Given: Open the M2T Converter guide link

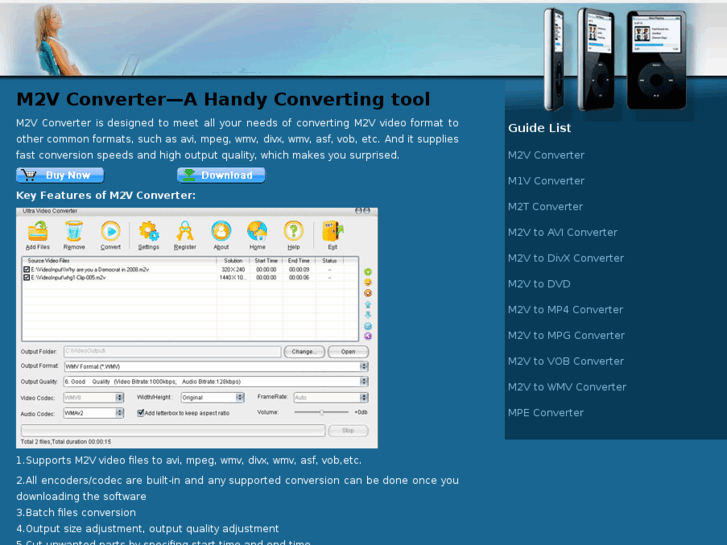Looking at the screenshot, I should (x=545, y=206).
